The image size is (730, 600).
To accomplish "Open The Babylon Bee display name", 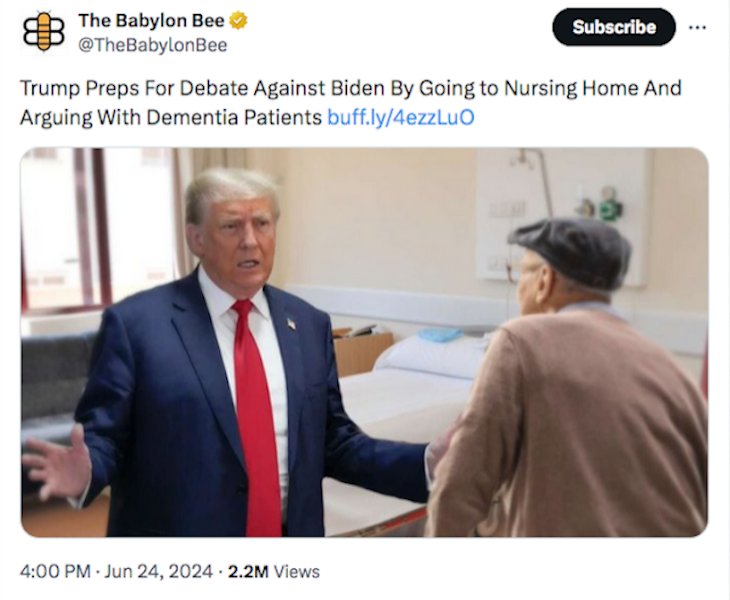I will point(151,20).
